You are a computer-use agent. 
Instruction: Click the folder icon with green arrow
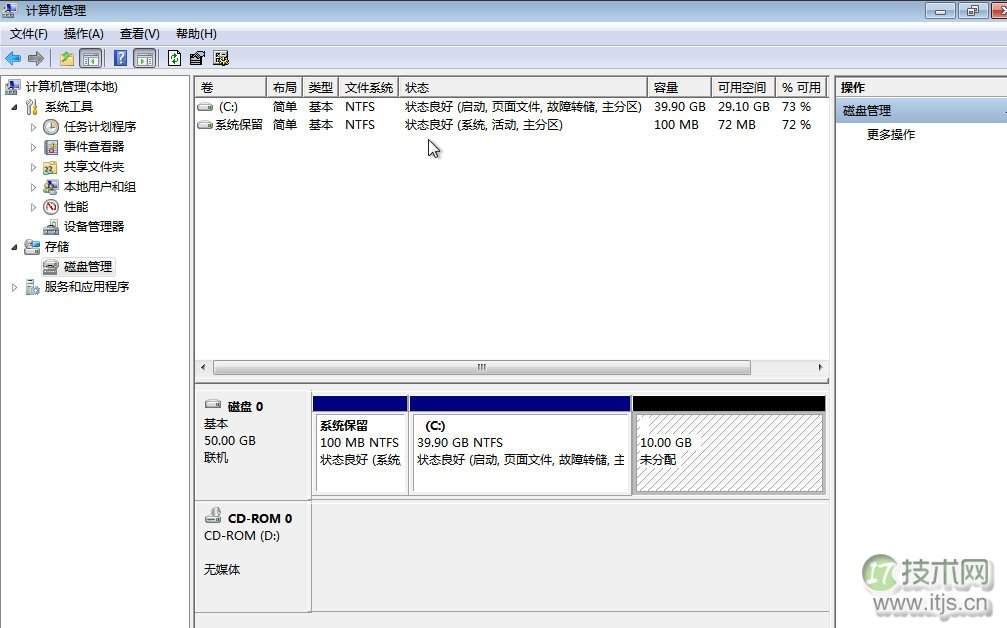coord(66,58)
